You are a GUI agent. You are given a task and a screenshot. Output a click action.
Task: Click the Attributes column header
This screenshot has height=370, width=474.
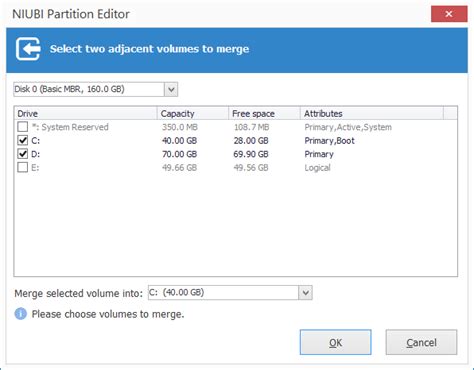(372, 114)
